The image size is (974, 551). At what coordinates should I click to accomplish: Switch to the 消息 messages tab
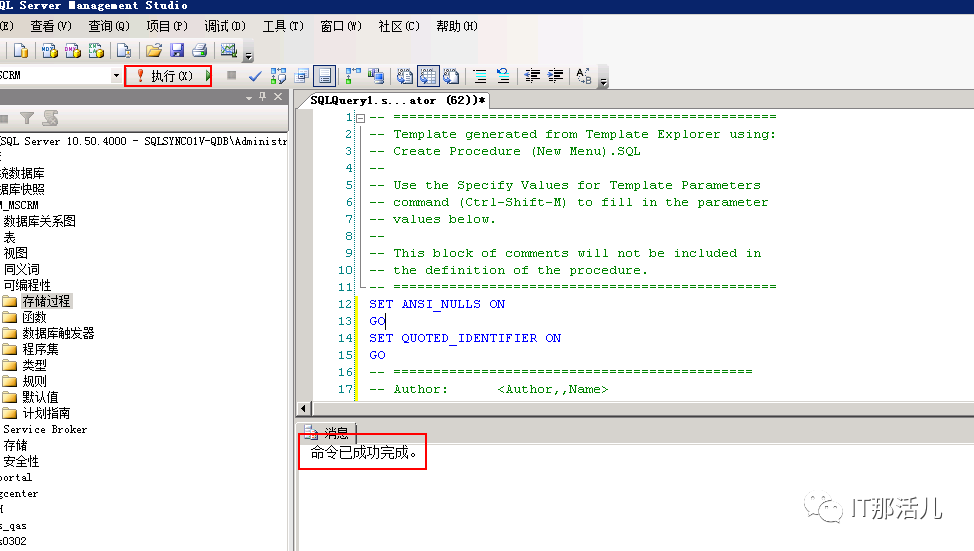[x=327, y=432]
